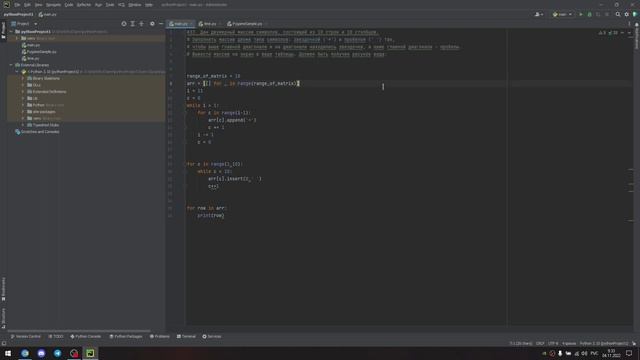Expand Binary Skeletons node

[x=23, y=78]
